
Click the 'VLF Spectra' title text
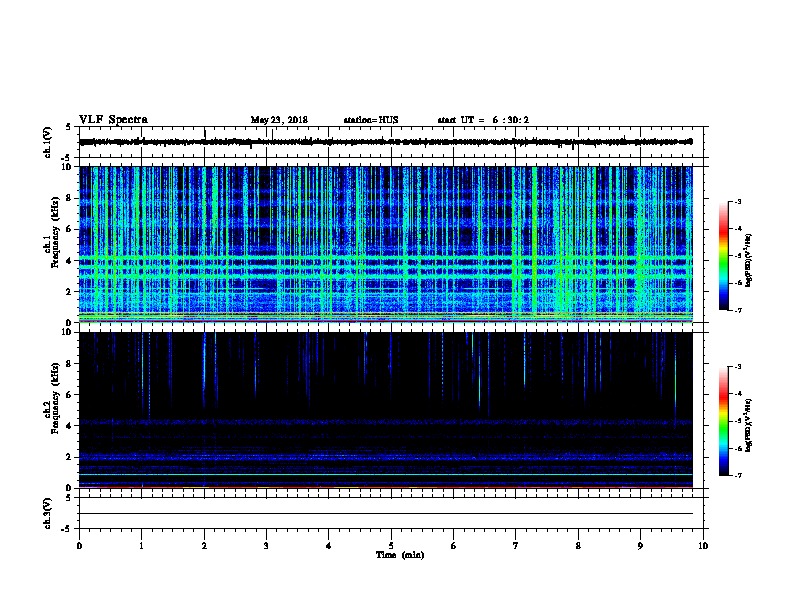pos(114,120)
